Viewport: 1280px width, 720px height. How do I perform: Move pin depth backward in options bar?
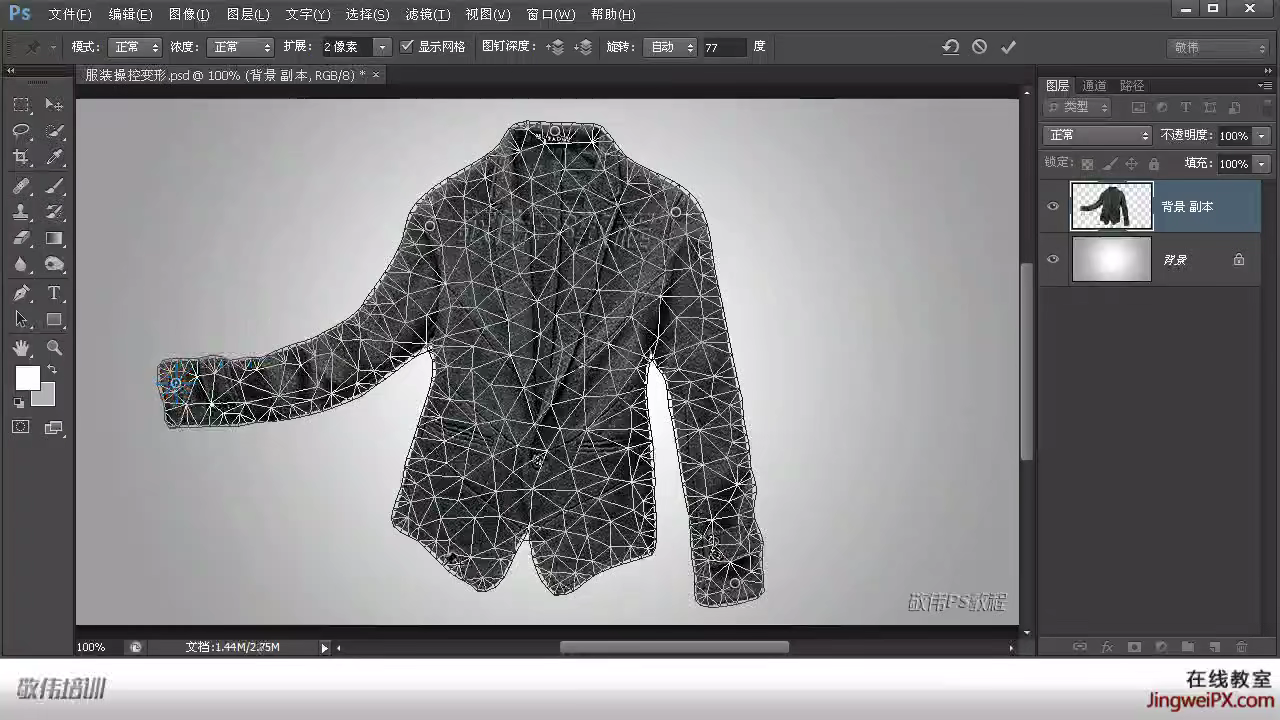point(584,47)
